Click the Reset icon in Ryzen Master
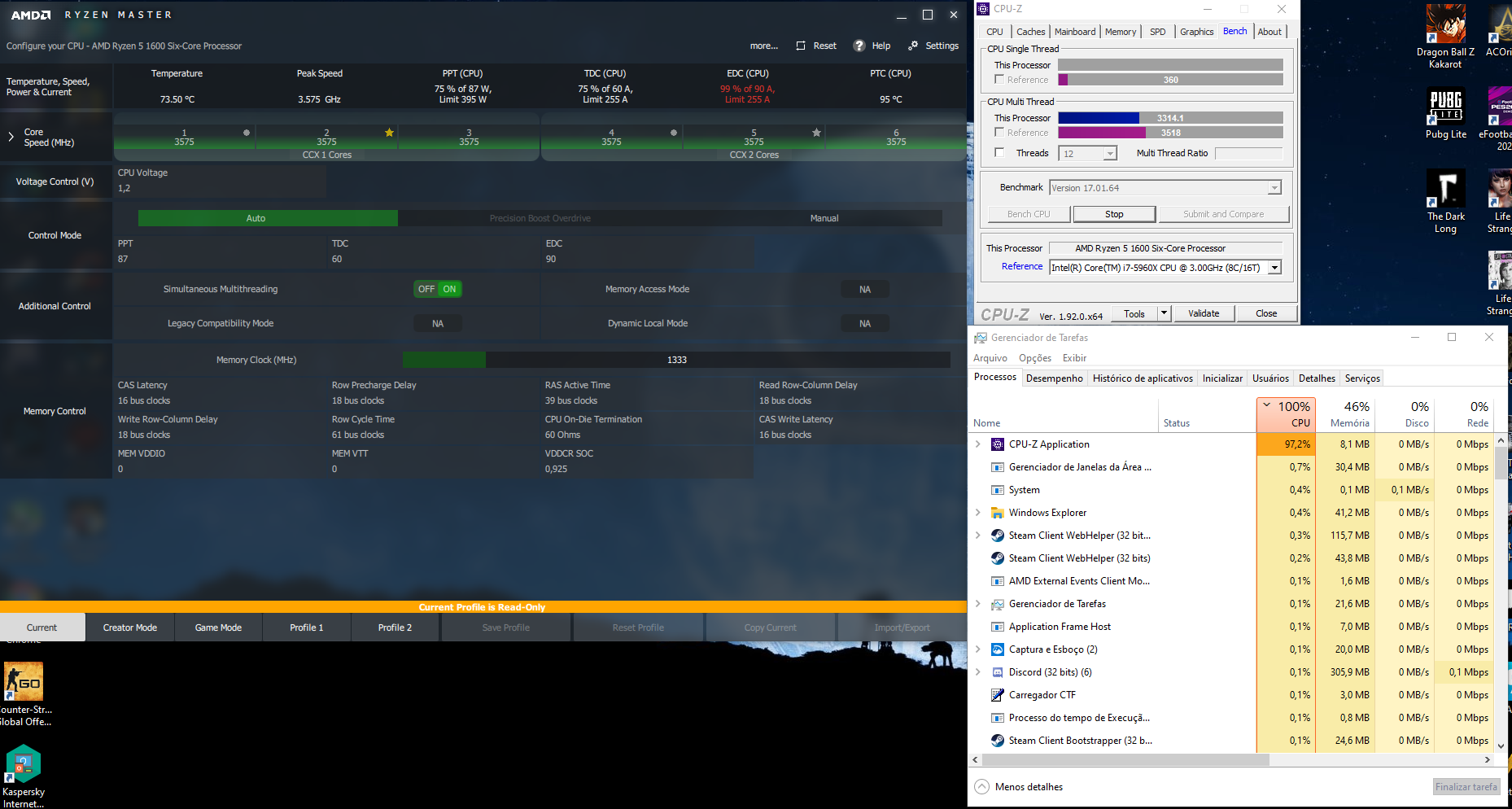This screenshot has width=1512, height=809. click(801, 46)
